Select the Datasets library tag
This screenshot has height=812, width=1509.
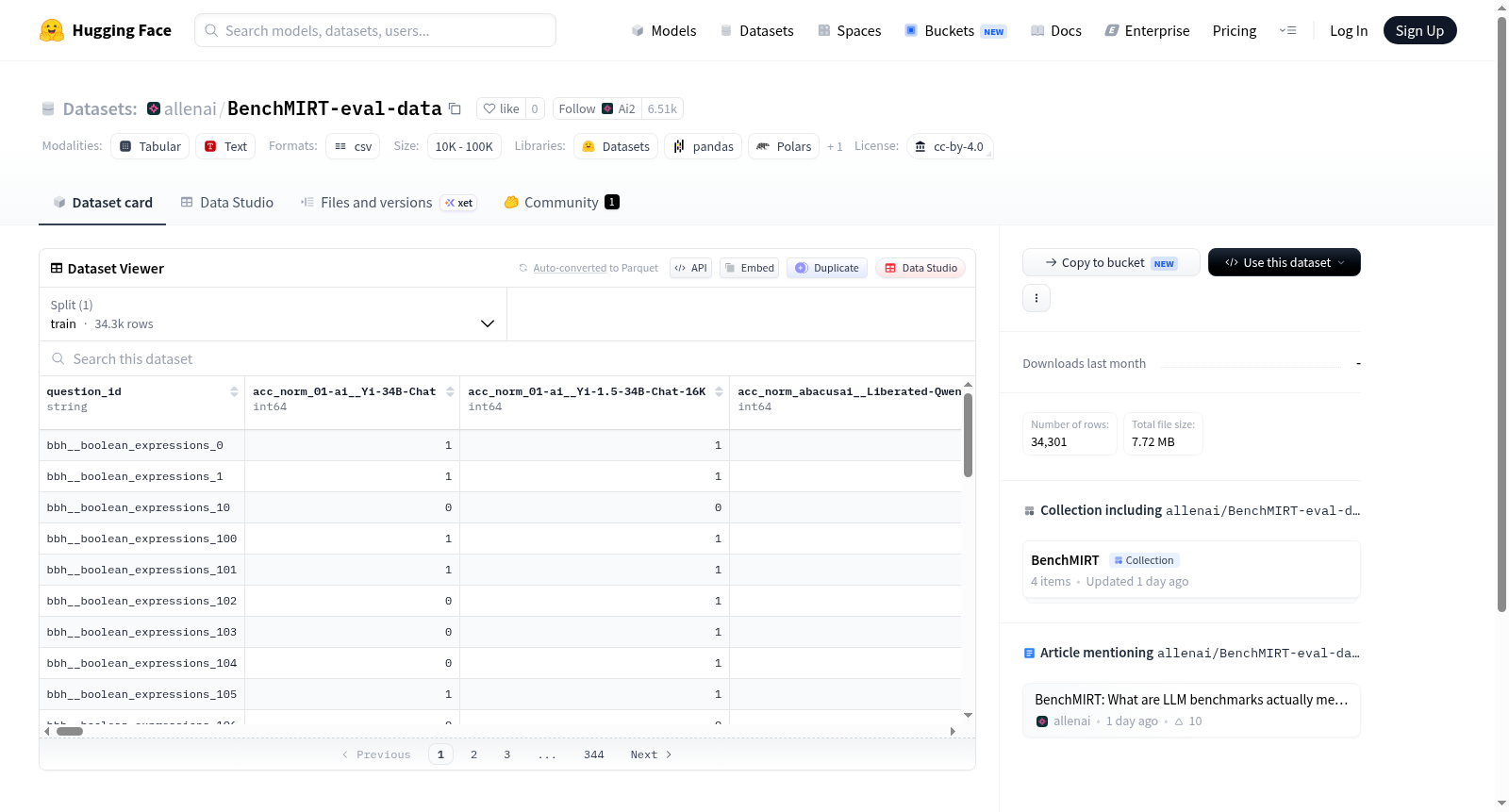(616, 146)
